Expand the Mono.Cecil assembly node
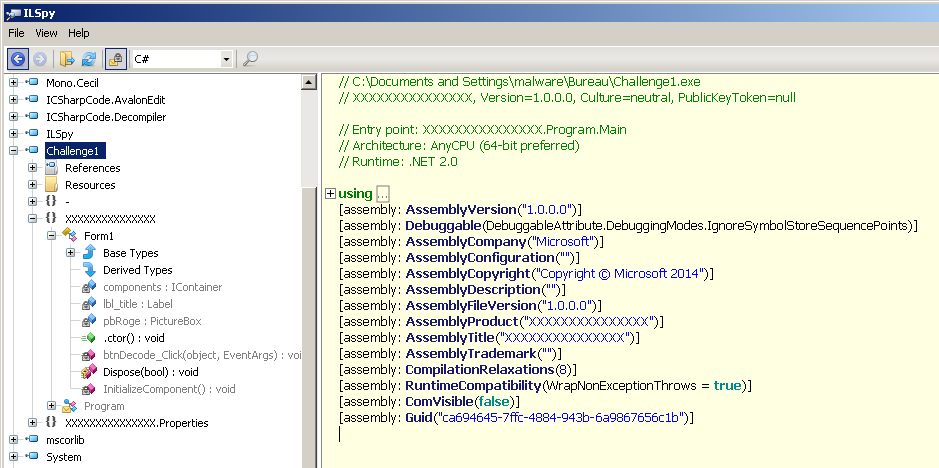The image size is (939, 468). (x=13, y=83)
